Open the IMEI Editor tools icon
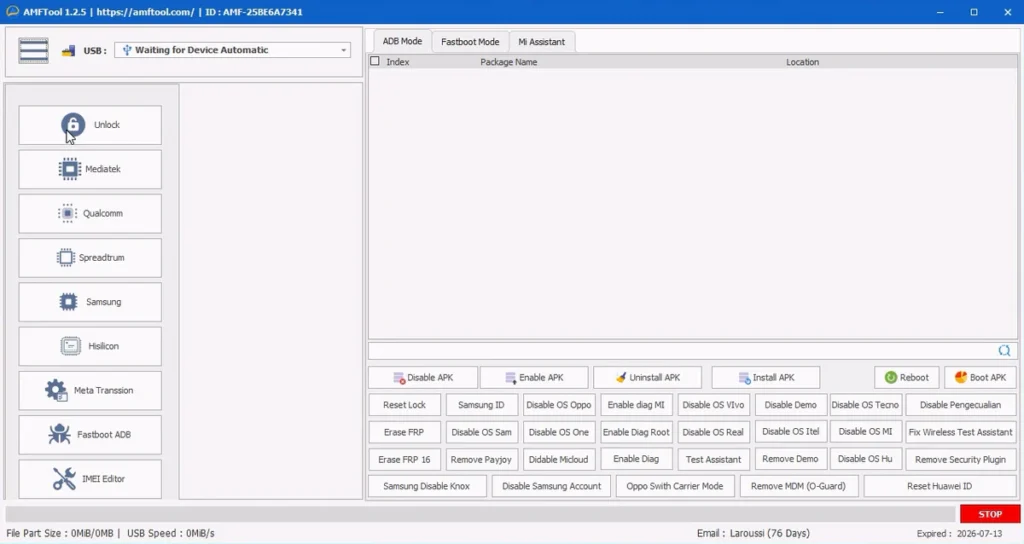 (64, 479)
